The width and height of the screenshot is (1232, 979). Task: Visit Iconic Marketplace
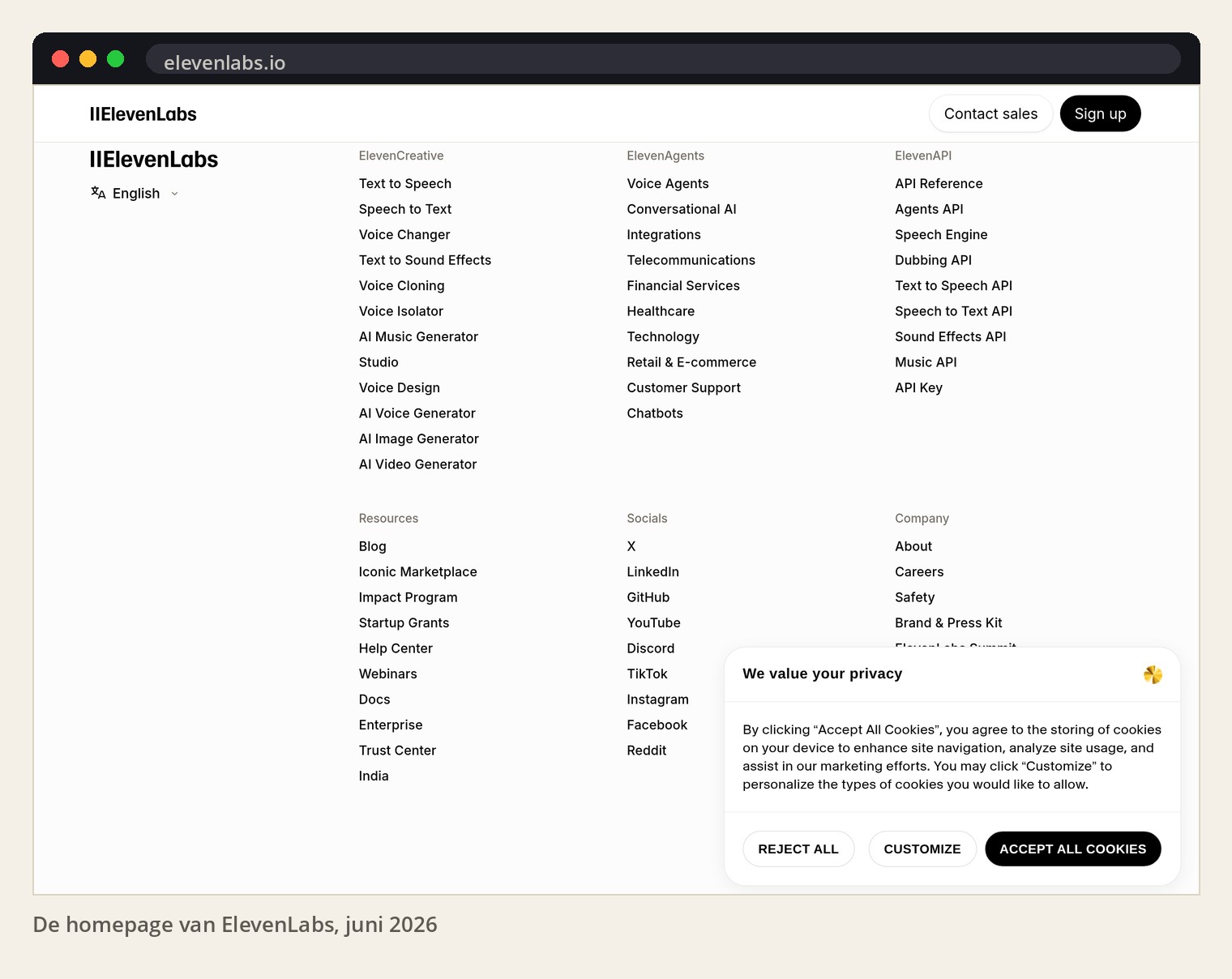point(418,572)
